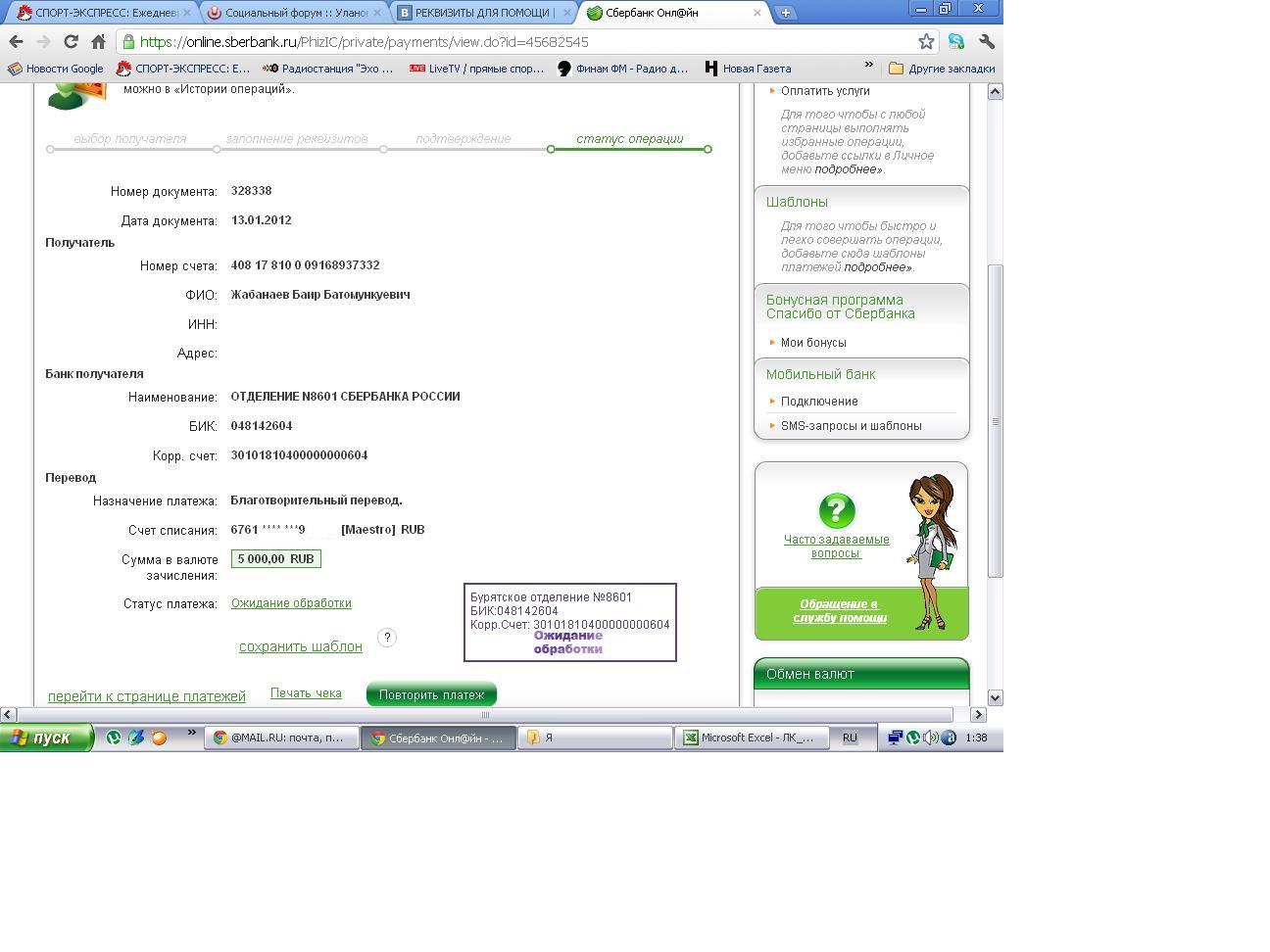Switch to the Социальный форум tab

293,13
